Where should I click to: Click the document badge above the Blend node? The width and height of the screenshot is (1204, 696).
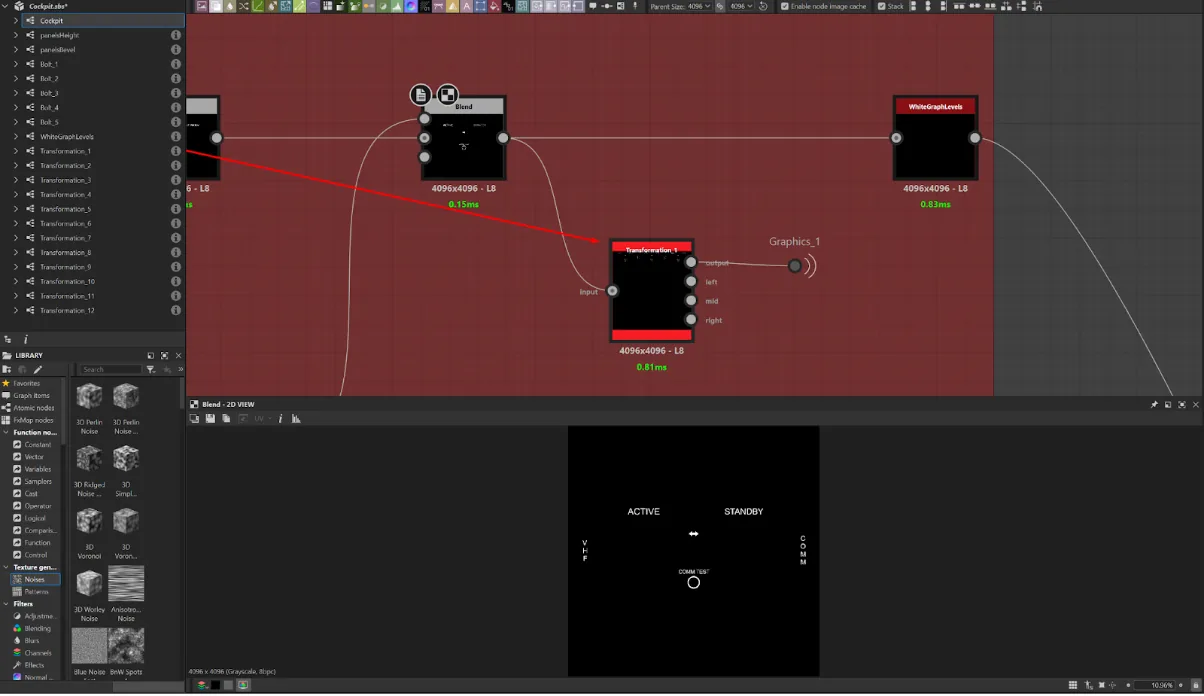[421, 95]
